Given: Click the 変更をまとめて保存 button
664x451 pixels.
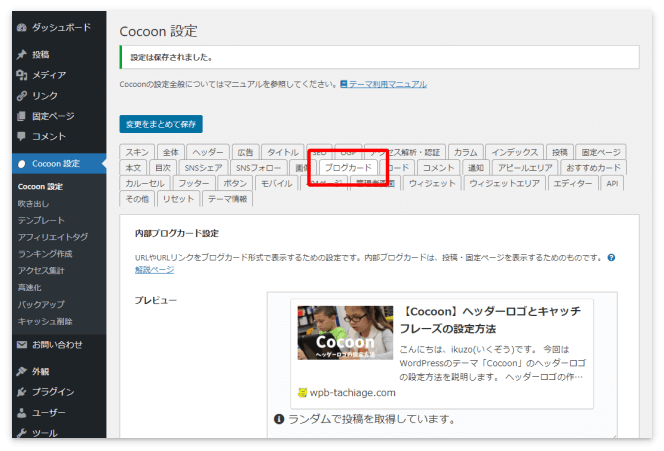Looking at the screenshot, I should (161, 124).
